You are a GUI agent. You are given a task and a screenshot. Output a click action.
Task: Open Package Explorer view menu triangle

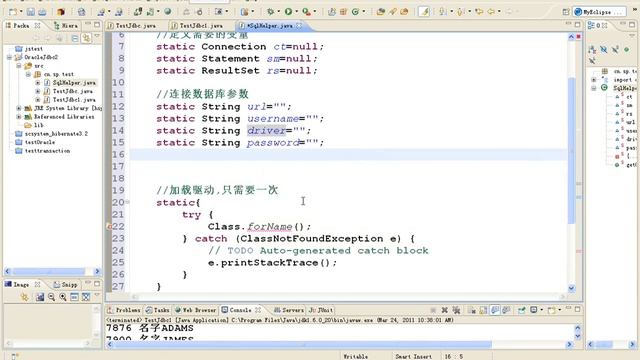click(97, 37)
